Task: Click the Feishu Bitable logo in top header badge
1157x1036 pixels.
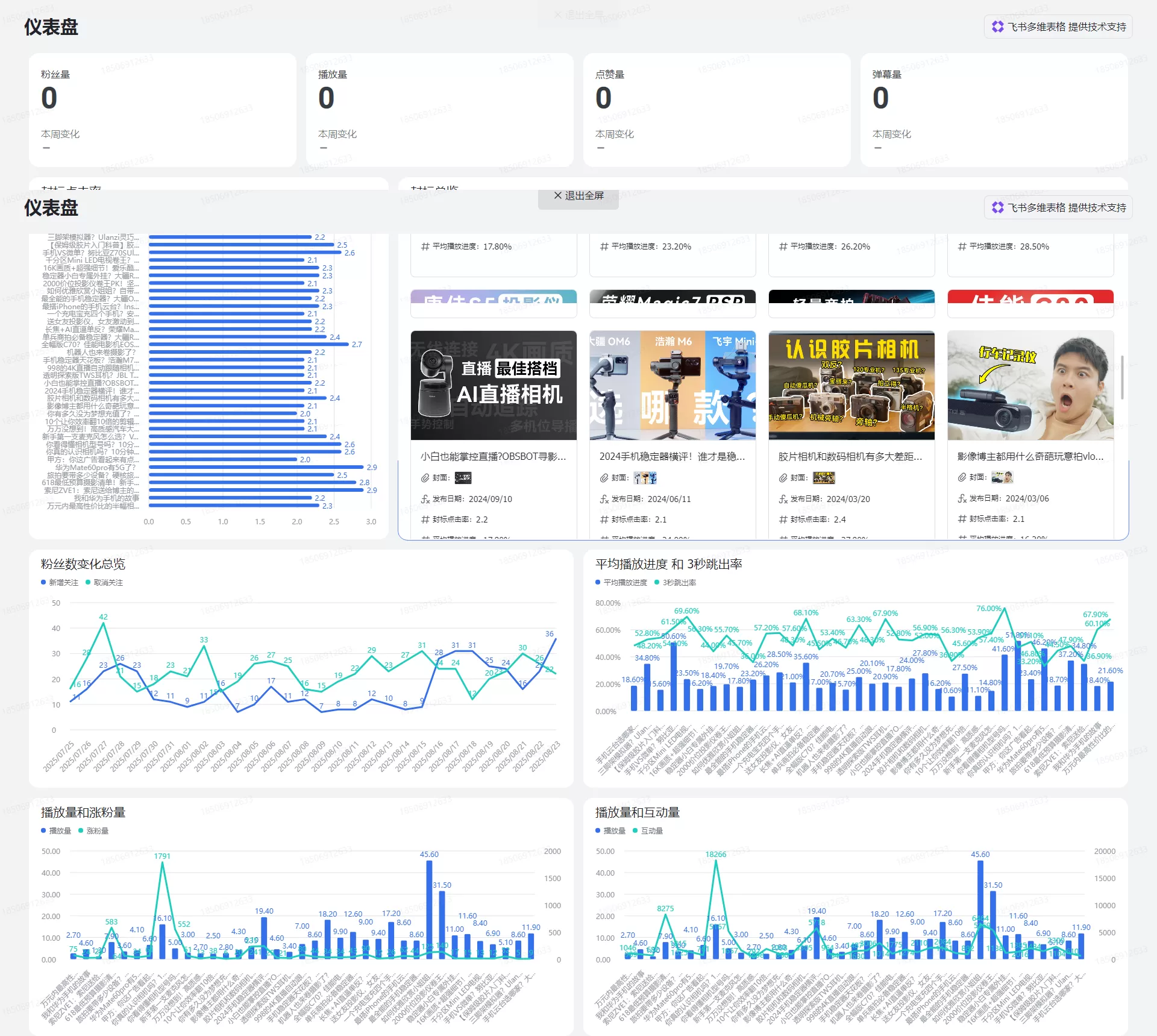Action: [998, 27]
